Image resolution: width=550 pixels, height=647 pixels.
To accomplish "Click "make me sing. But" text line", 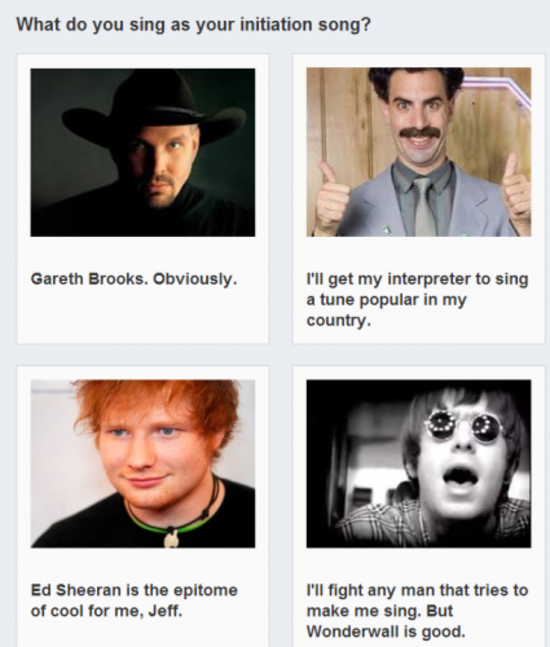I will pos(380,611).
